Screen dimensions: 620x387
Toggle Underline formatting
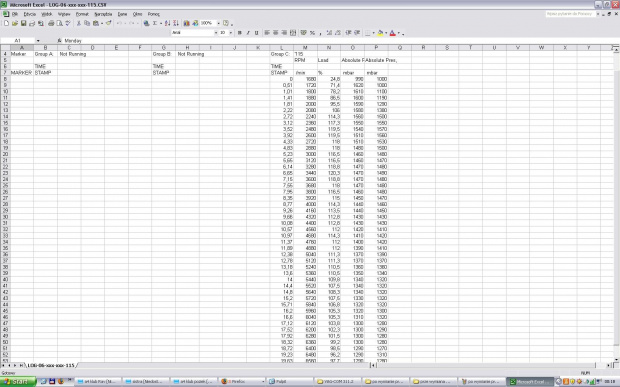tap(256, 33)
